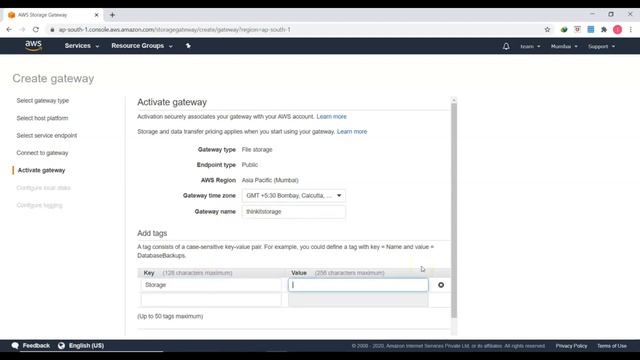Open the Privacy Policy link
Screen dimensions: 640x360
click(x=571, y=346)
